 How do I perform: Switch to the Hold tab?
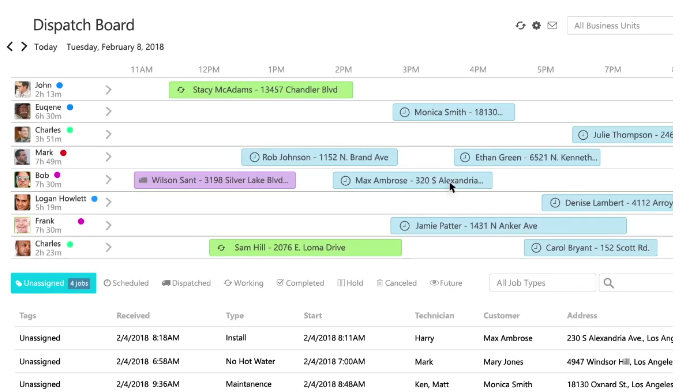coord(350,283)
